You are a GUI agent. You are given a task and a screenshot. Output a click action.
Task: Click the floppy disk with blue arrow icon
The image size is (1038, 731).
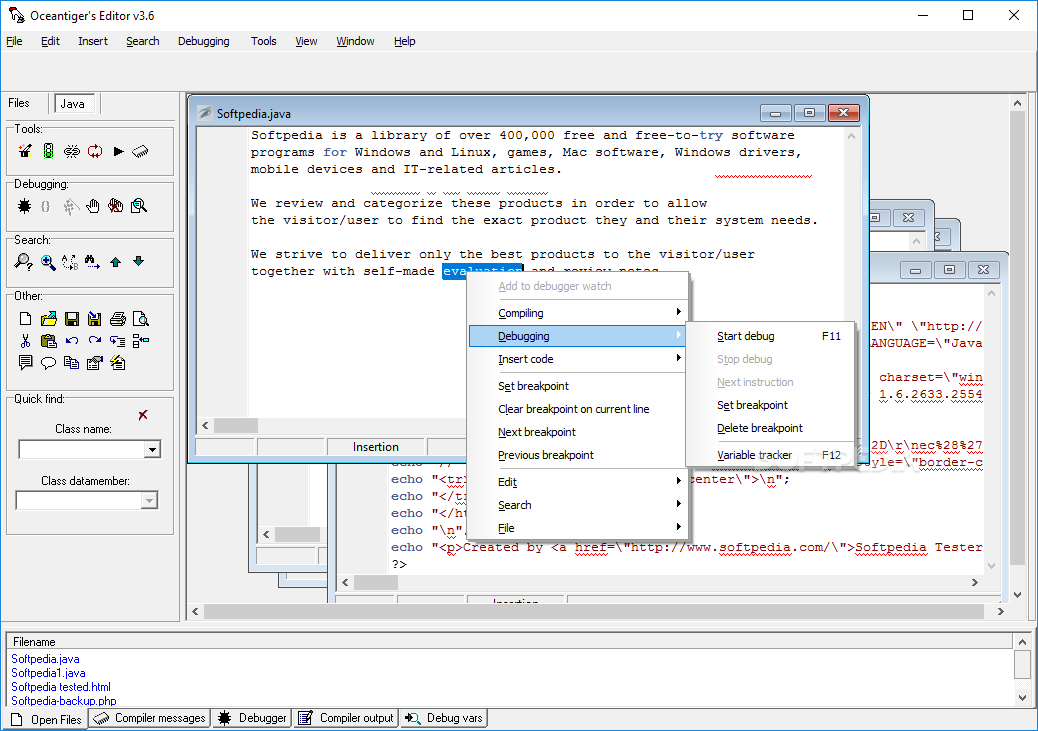pos(95,319)
